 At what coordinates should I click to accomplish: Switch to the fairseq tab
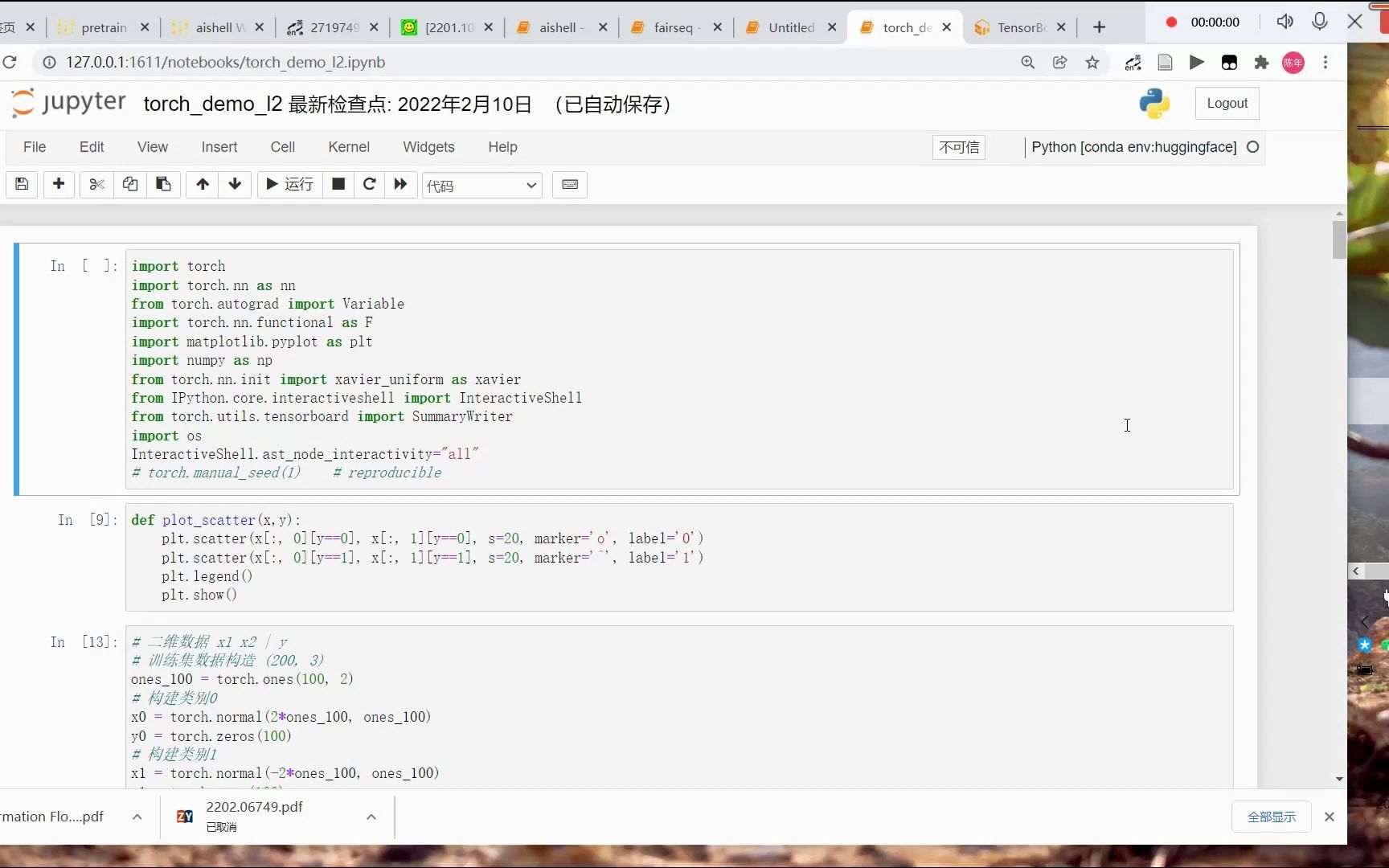point(678,27)
